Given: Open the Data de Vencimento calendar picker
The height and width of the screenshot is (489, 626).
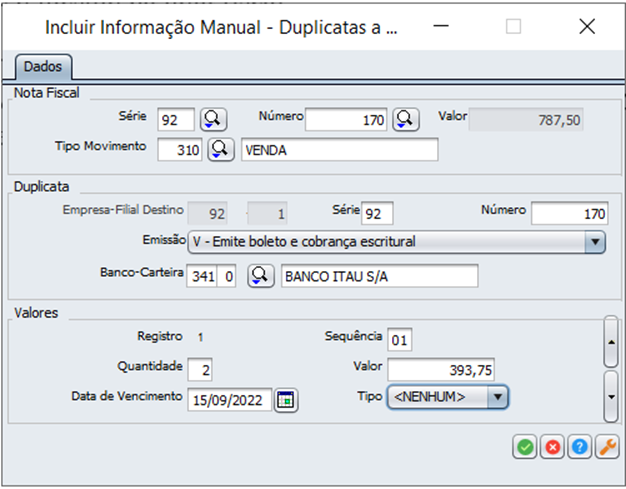Looking at the screenshot, I should coord(286,399).
